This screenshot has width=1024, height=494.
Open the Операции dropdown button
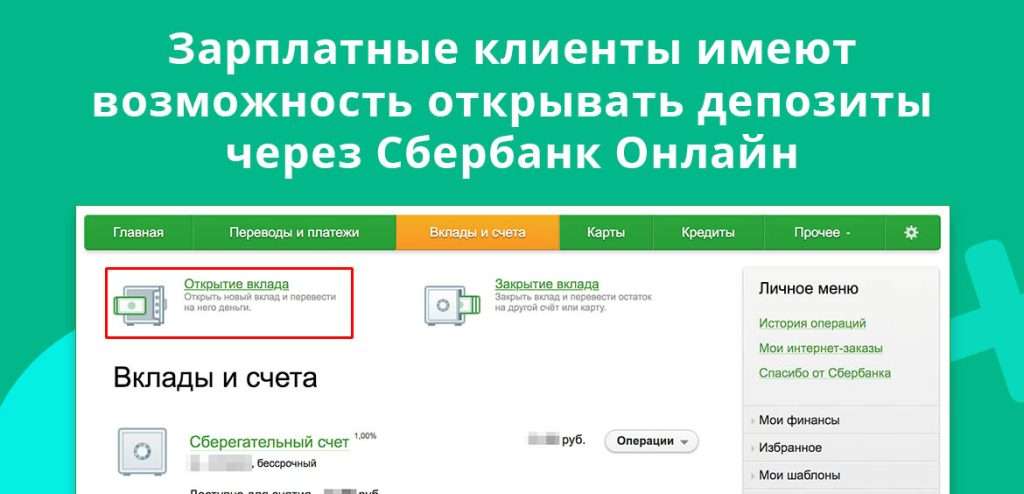[x=652, y=441]
